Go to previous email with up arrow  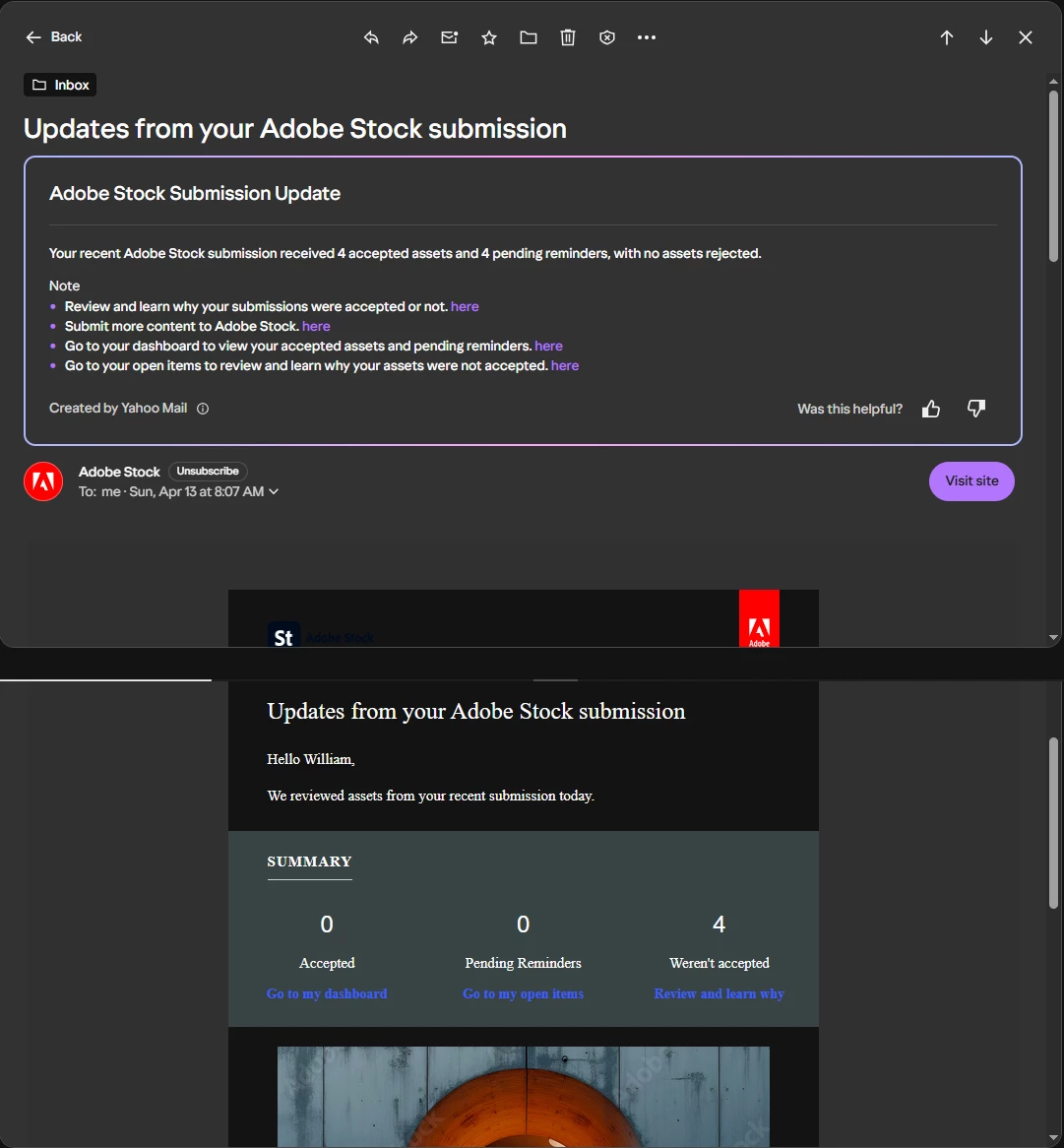[947, 37]
